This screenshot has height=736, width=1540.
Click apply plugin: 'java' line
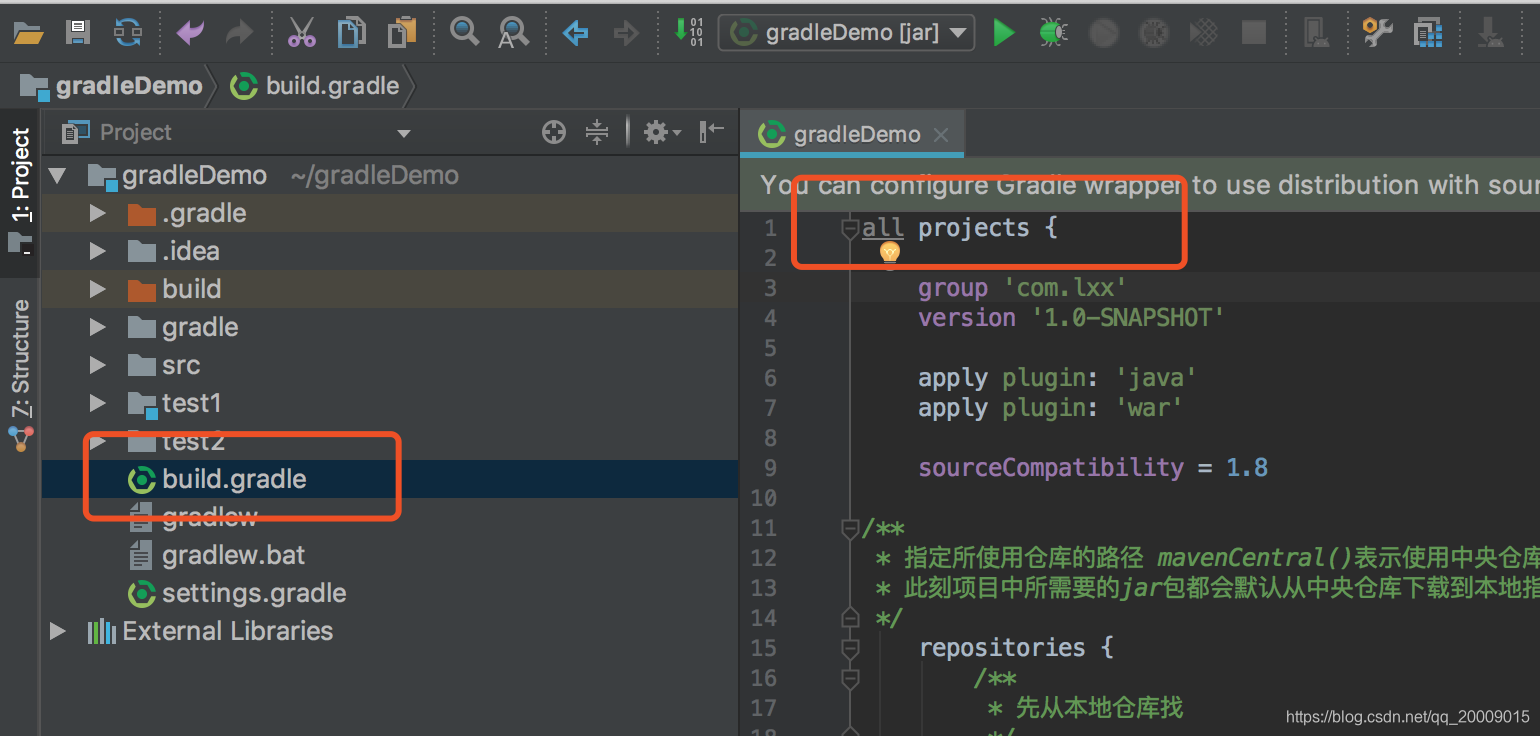click(x=1058, y=378)
